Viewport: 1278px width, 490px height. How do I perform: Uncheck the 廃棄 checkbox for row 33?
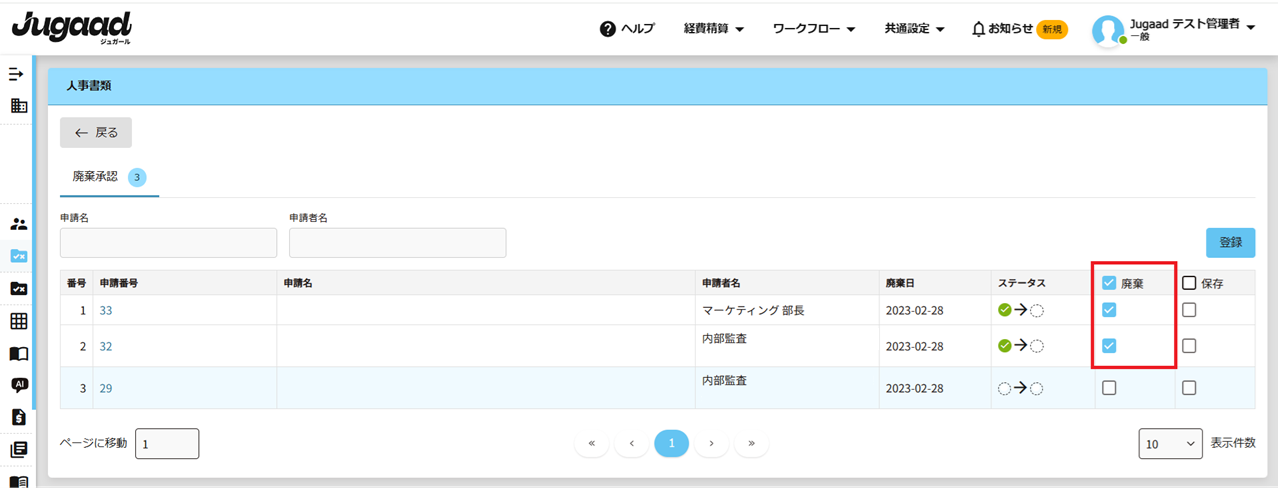click(x=1109, y=310)
